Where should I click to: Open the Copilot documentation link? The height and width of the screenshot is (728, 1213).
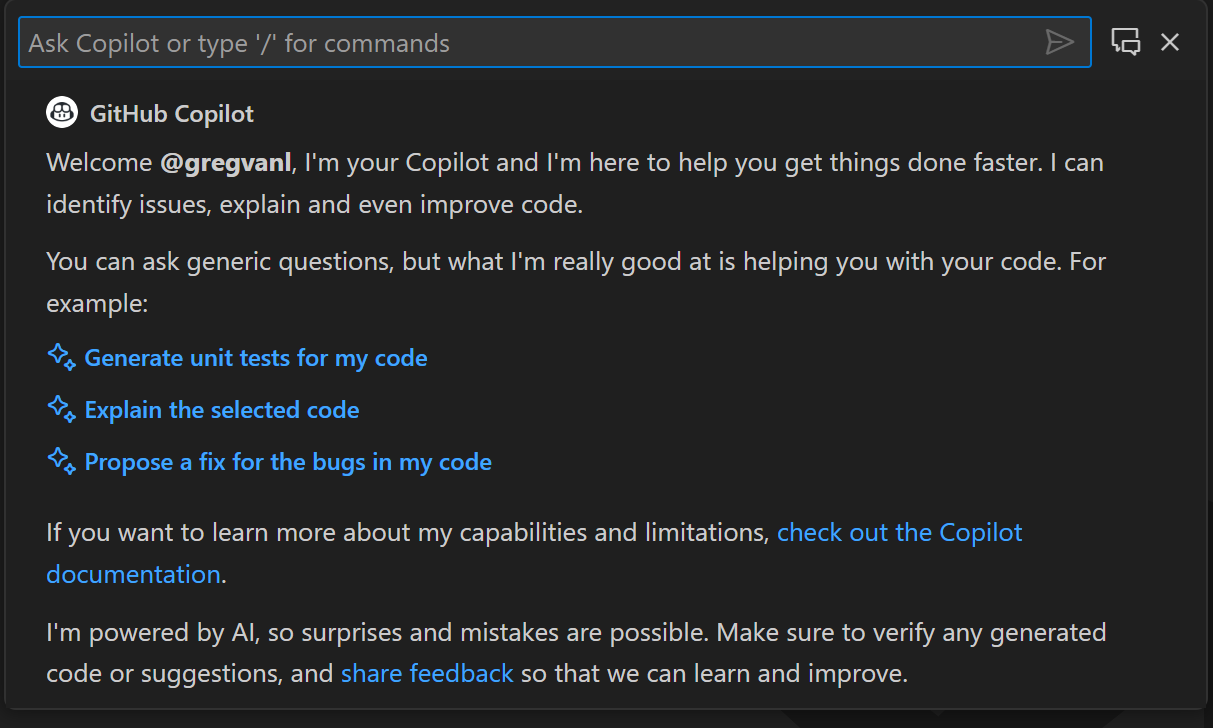click(898, 532)
